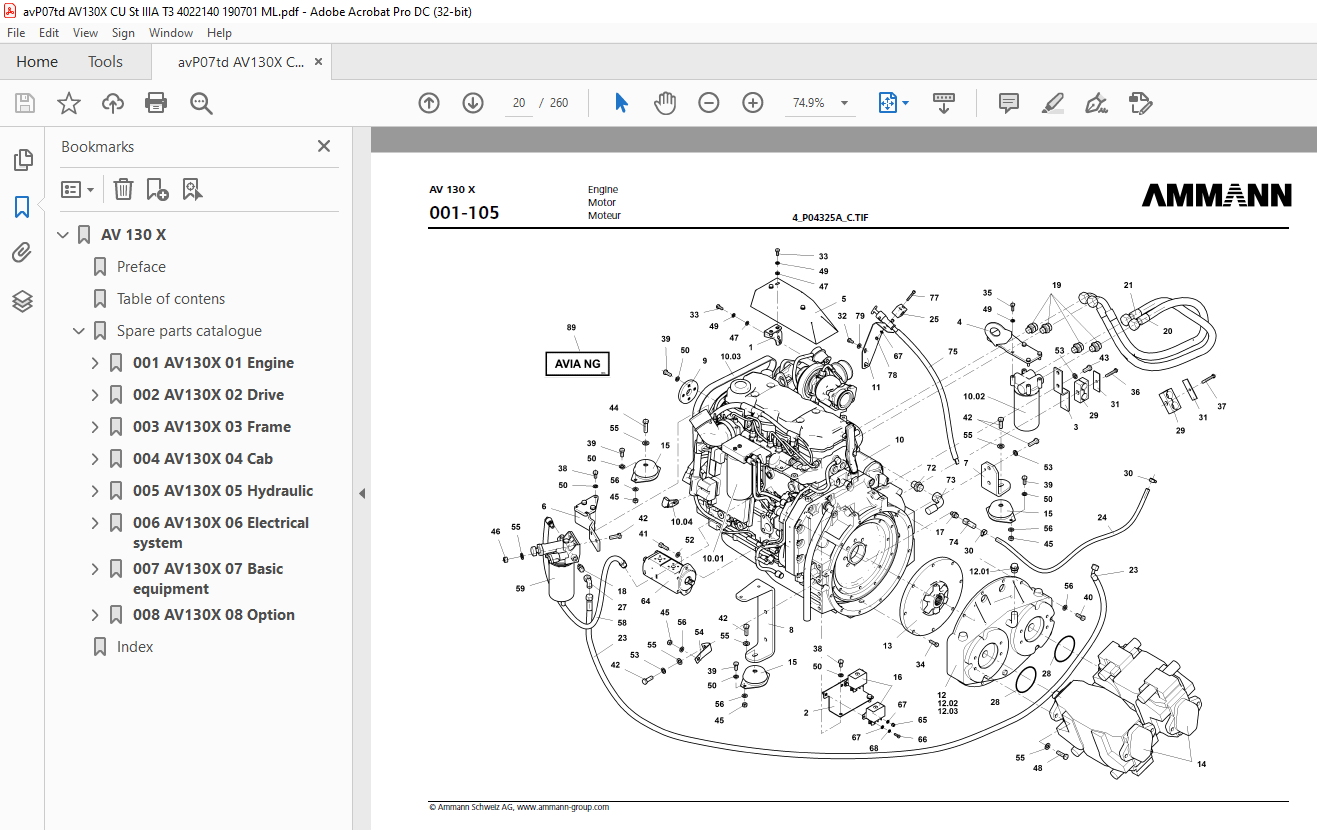This screenshot has width=1317, height=830.
Task: Add a sticky note comment
Action: (x=1009, y=103)
